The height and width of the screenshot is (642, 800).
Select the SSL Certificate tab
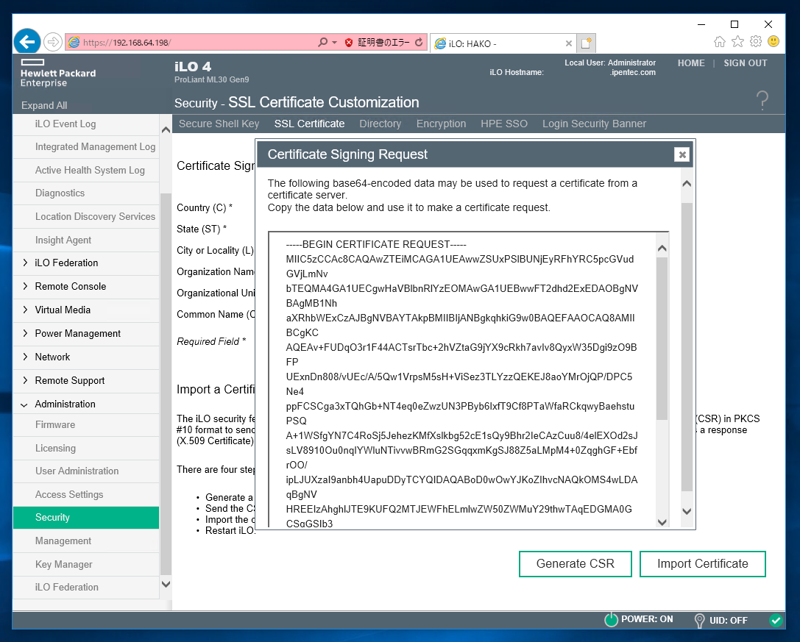[309, 124]
